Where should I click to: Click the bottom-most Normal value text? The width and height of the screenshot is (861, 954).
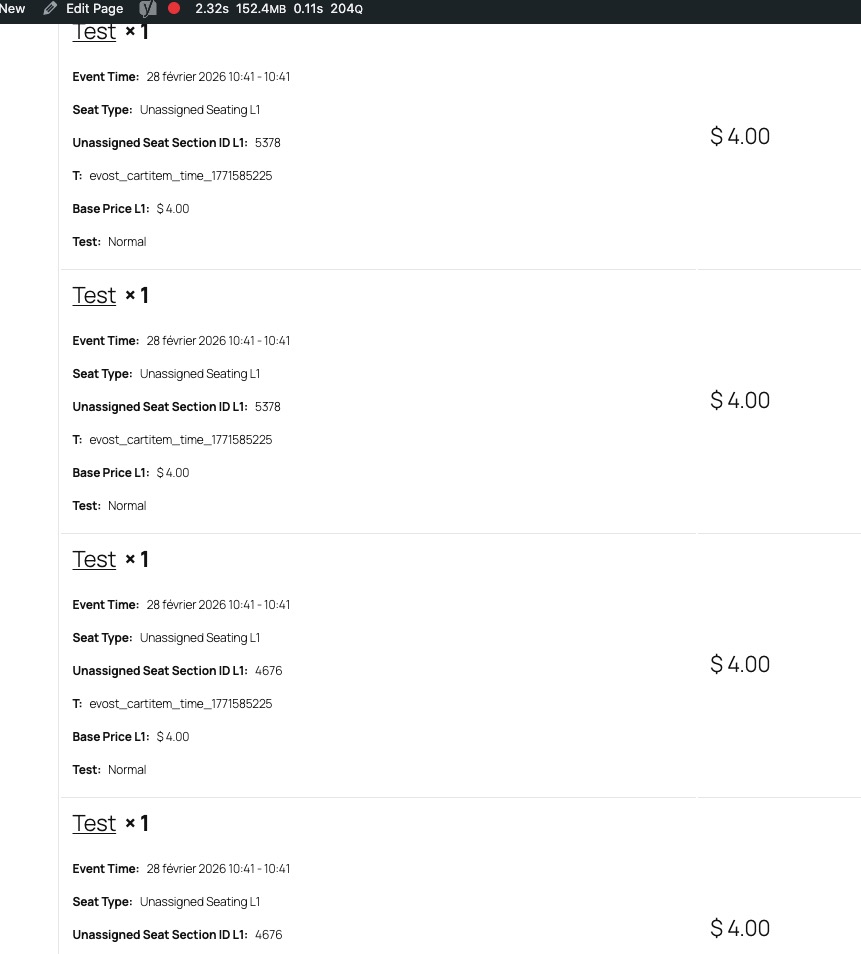[x=127, y=770]
